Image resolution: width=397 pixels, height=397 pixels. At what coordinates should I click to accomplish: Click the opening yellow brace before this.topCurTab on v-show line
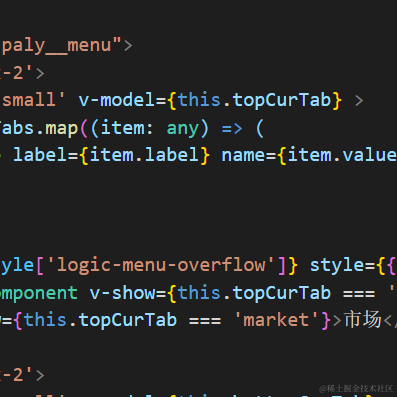tap(172, 293)
